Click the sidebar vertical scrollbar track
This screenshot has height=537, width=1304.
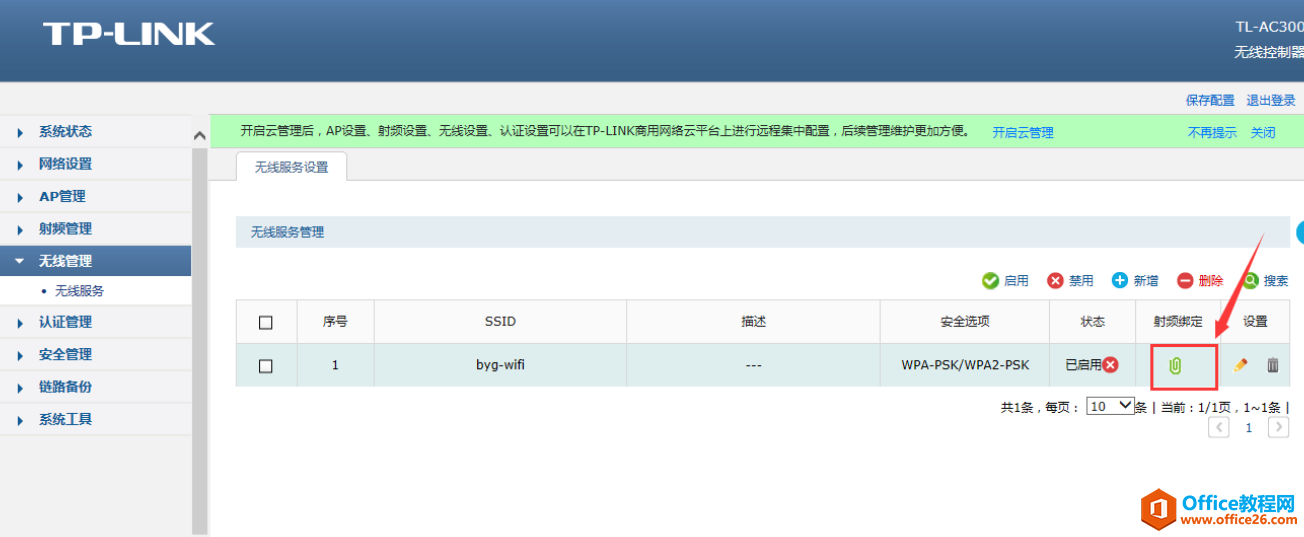199,340
